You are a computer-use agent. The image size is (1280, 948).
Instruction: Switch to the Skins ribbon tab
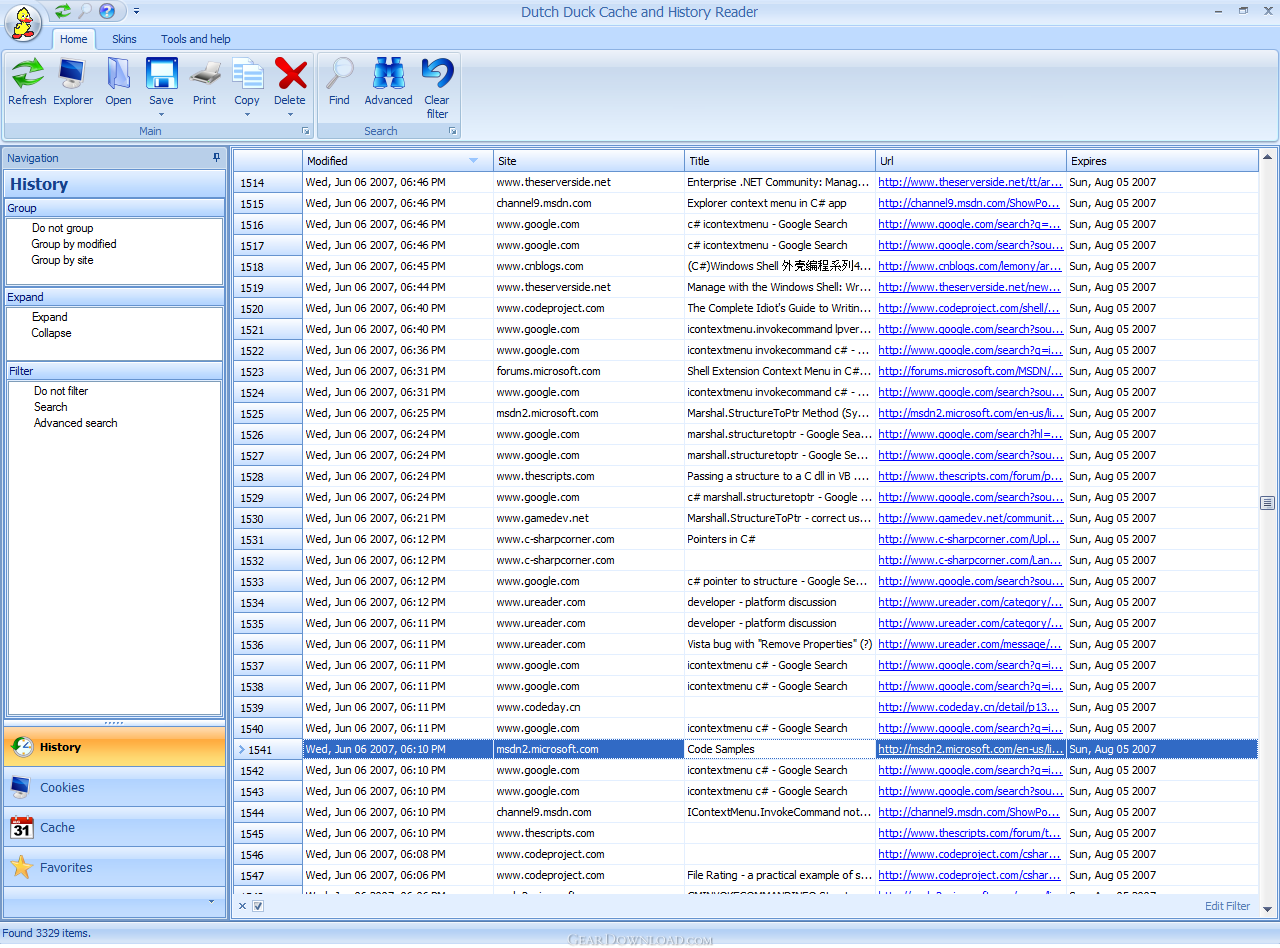(x=124, y=39)
